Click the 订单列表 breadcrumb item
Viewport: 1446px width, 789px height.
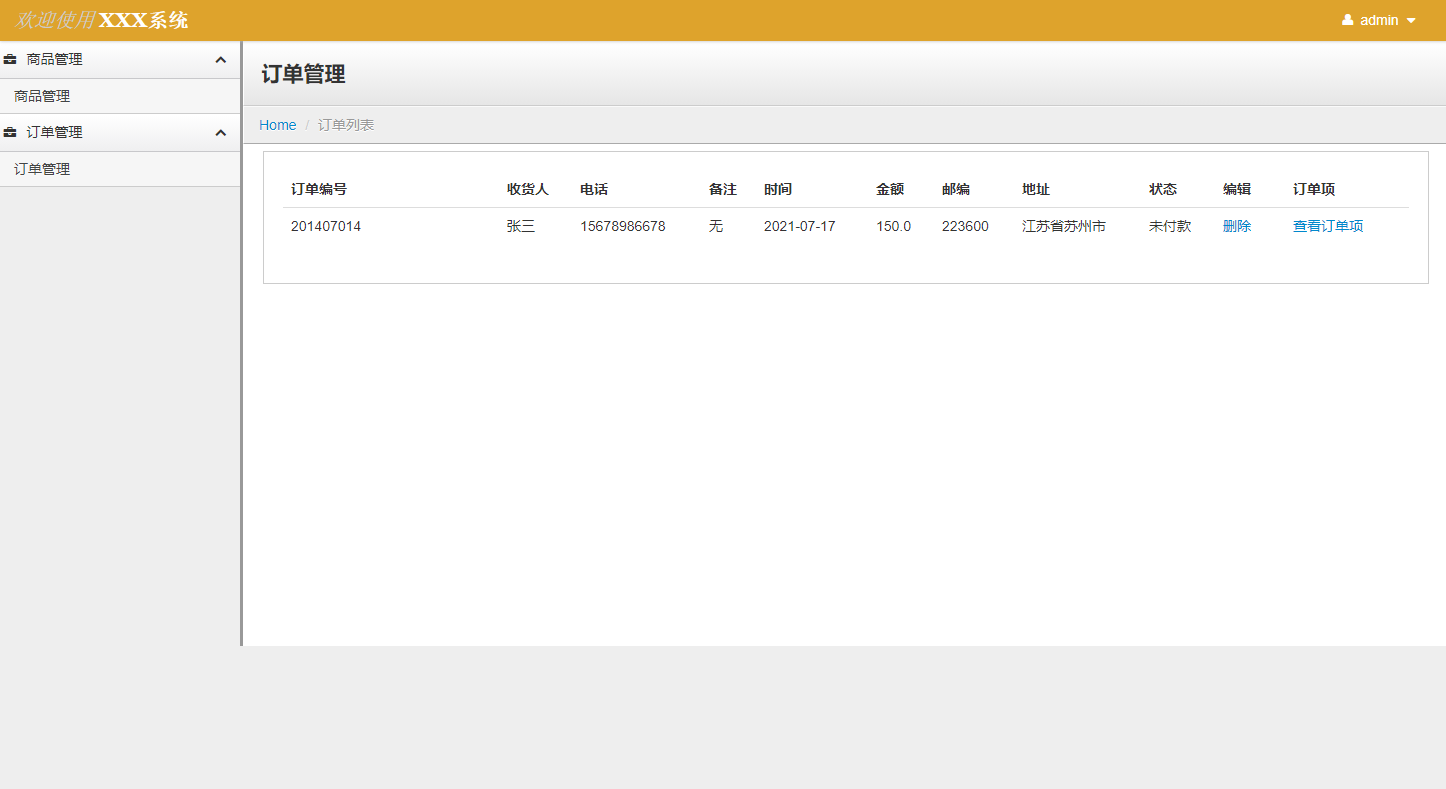[x=346, y=125]
